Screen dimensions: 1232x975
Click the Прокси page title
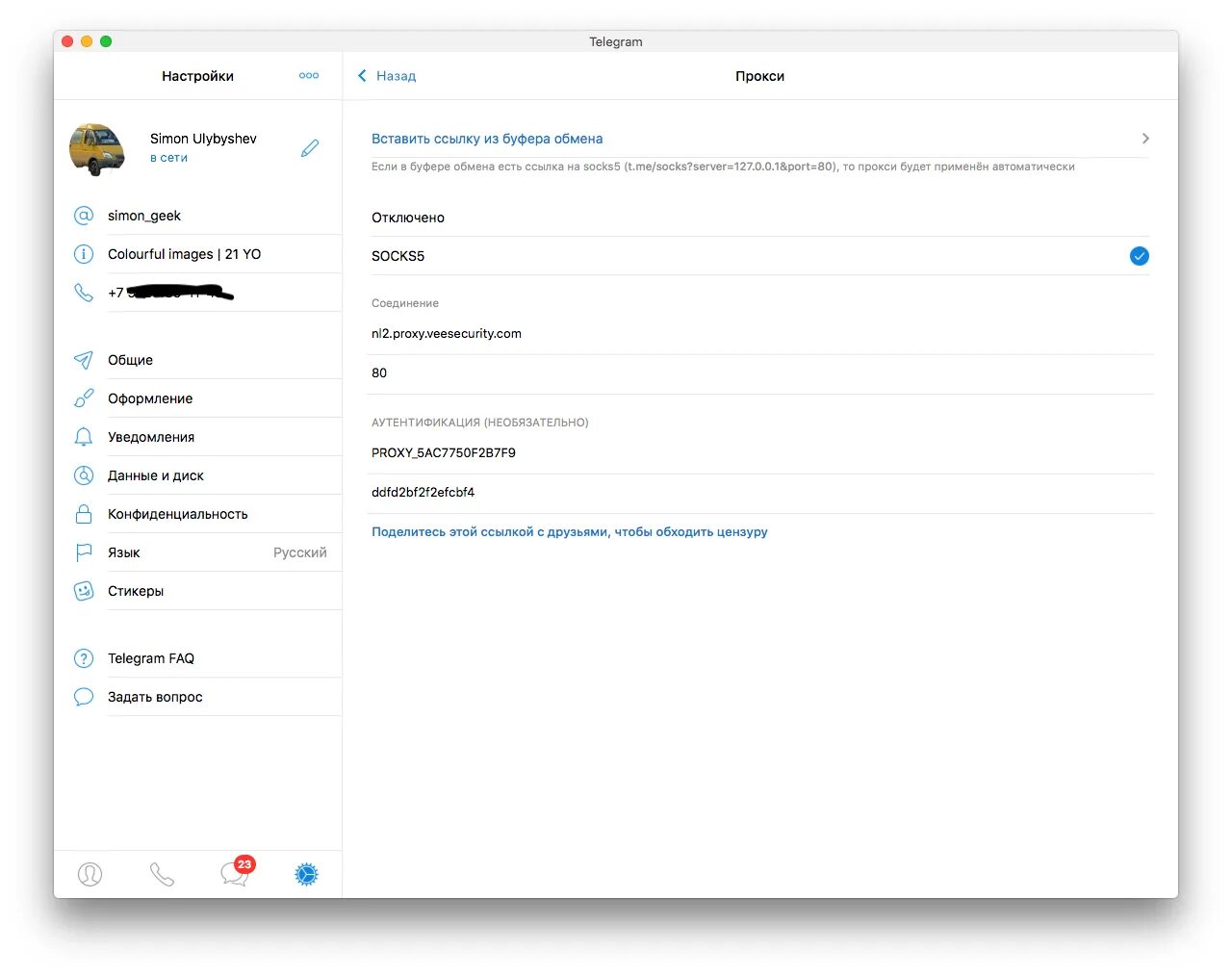point(760,76)
